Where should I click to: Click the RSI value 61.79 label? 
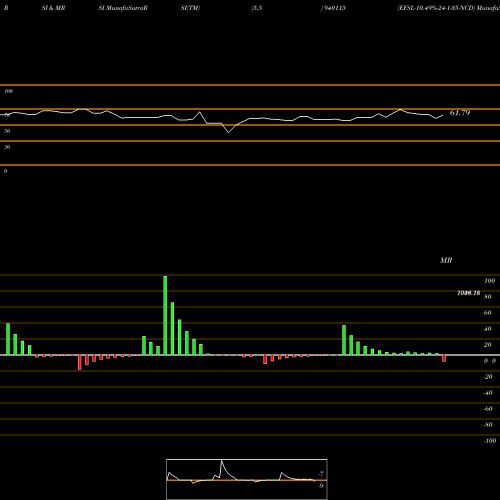tap(460, 113)
